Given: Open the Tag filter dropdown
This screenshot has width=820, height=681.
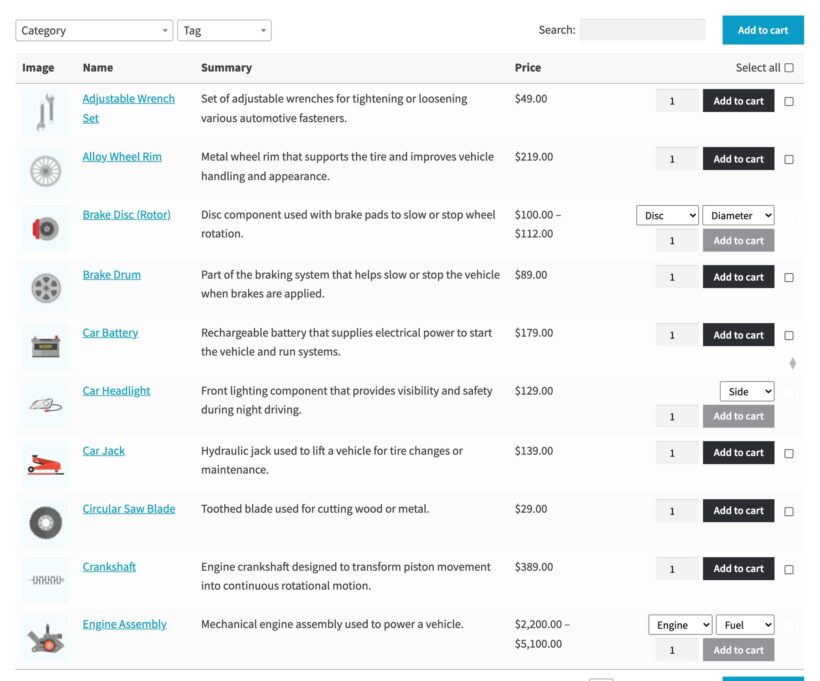Looking at the screenshot, I should [224, 30].
